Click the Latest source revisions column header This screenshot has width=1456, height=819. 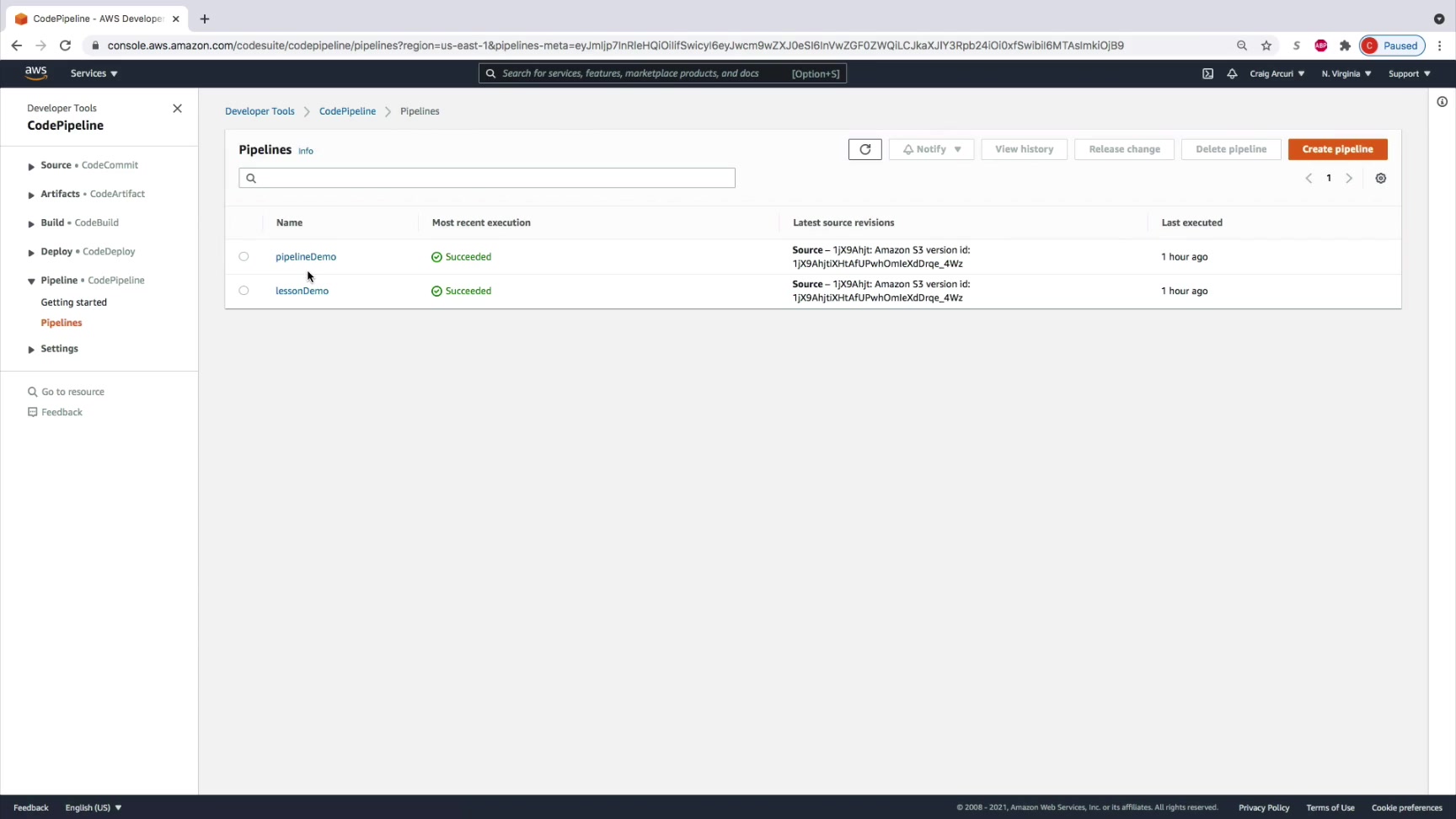click(843, 222)
